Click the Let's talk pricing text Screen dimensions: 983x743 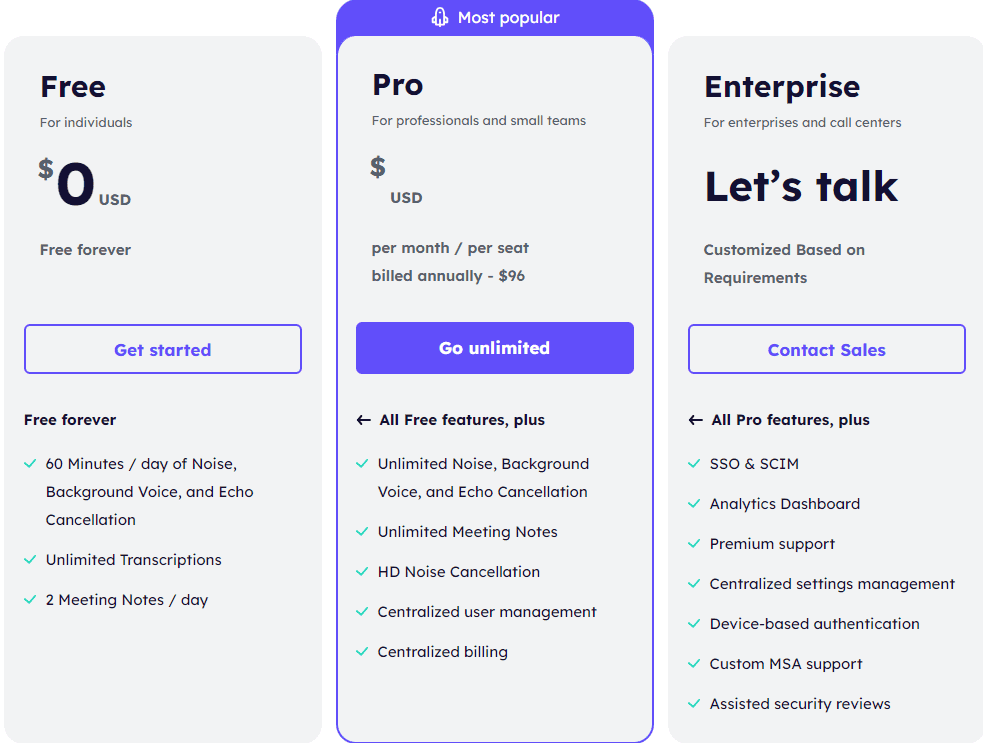pyautogui.click(x=801, y=186)
